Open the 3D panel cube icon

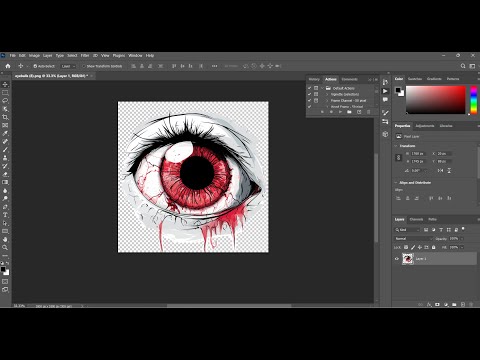click(x=385, y=134)
